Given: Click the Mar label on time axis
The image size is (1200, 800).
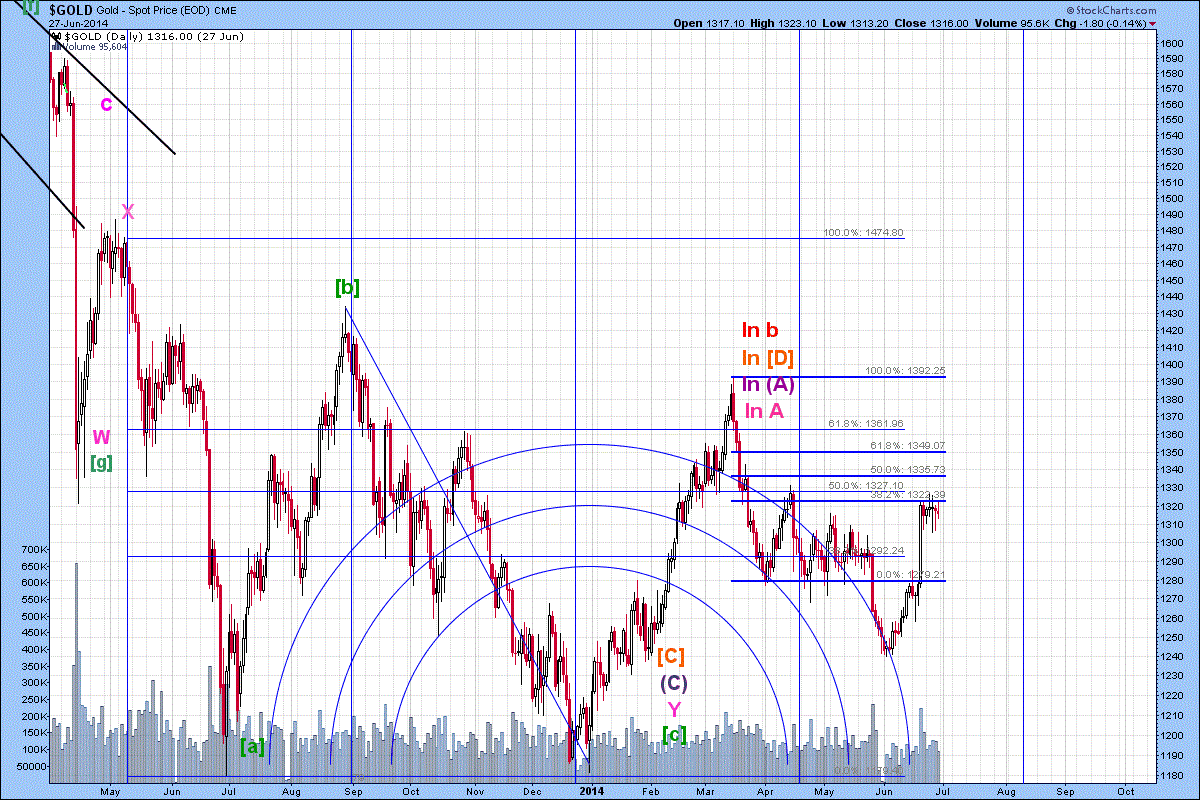Looking at the screenshot, I should (705, 790).
